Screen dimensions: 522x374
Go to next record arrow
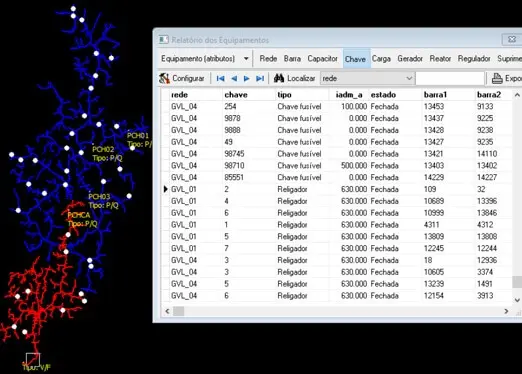click(x=247, y=78)
